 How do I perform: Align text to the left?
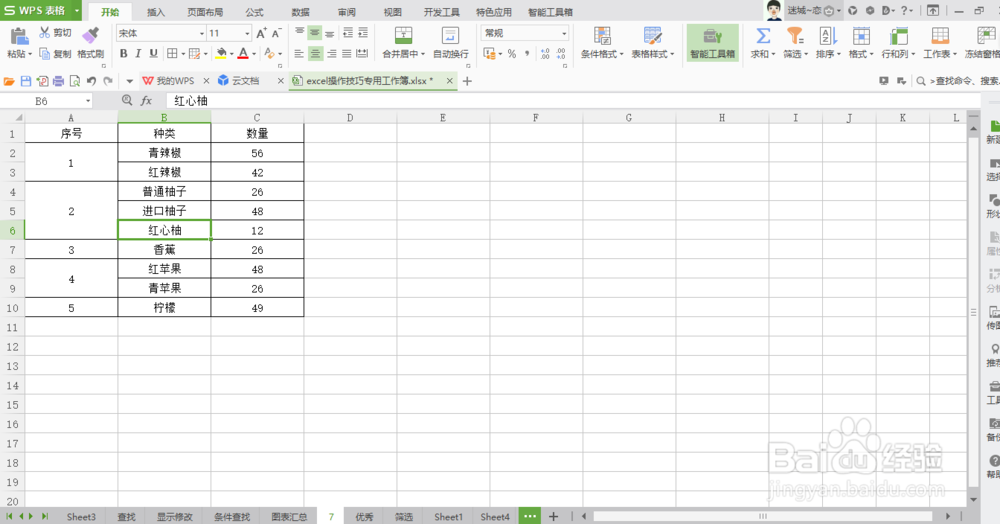point(299,54)
